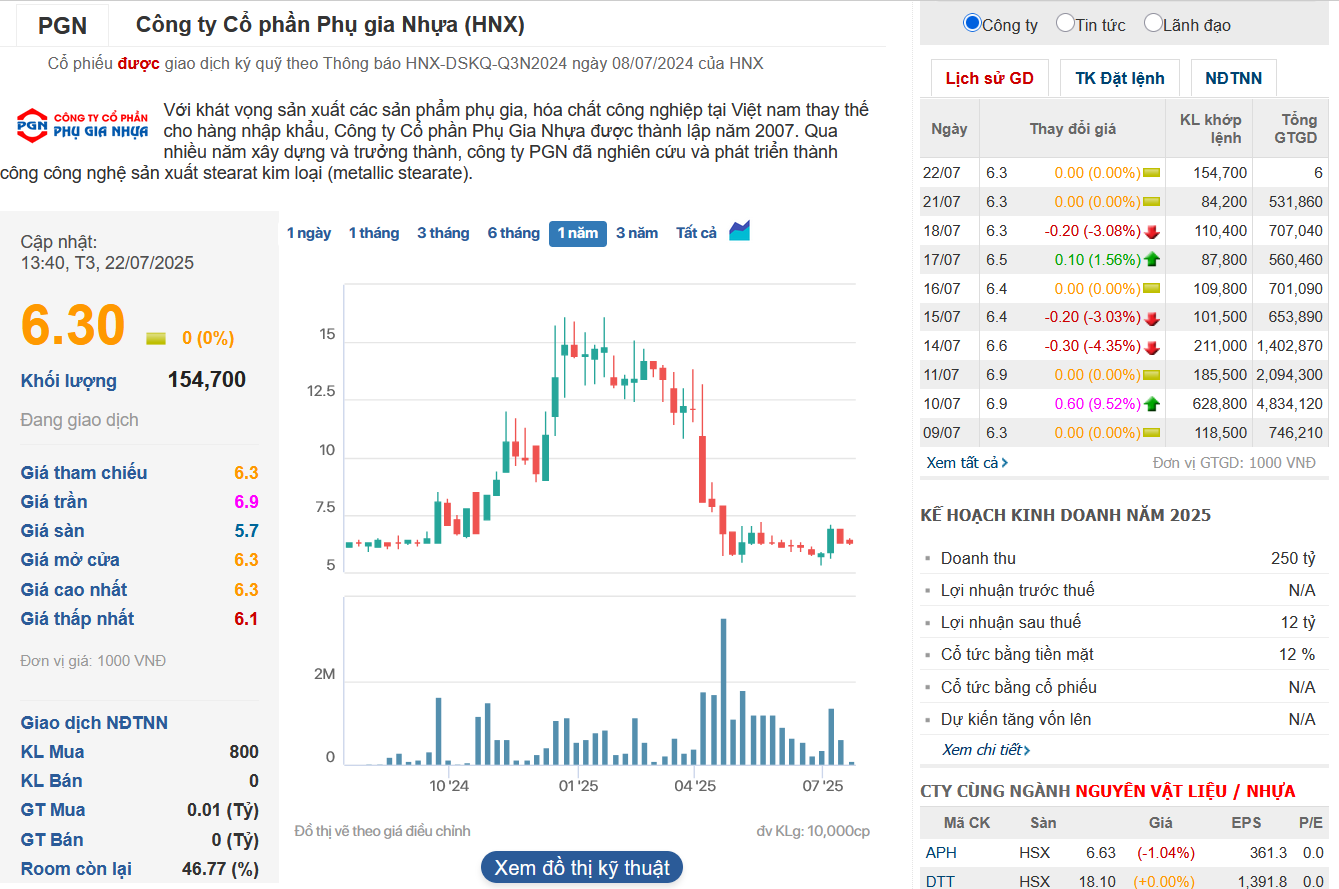The height and width of the screenshot is (889, 1339).
Task: Set the chart range to 6 tháng
Action: pyautogui.click(x=514, y=233)
